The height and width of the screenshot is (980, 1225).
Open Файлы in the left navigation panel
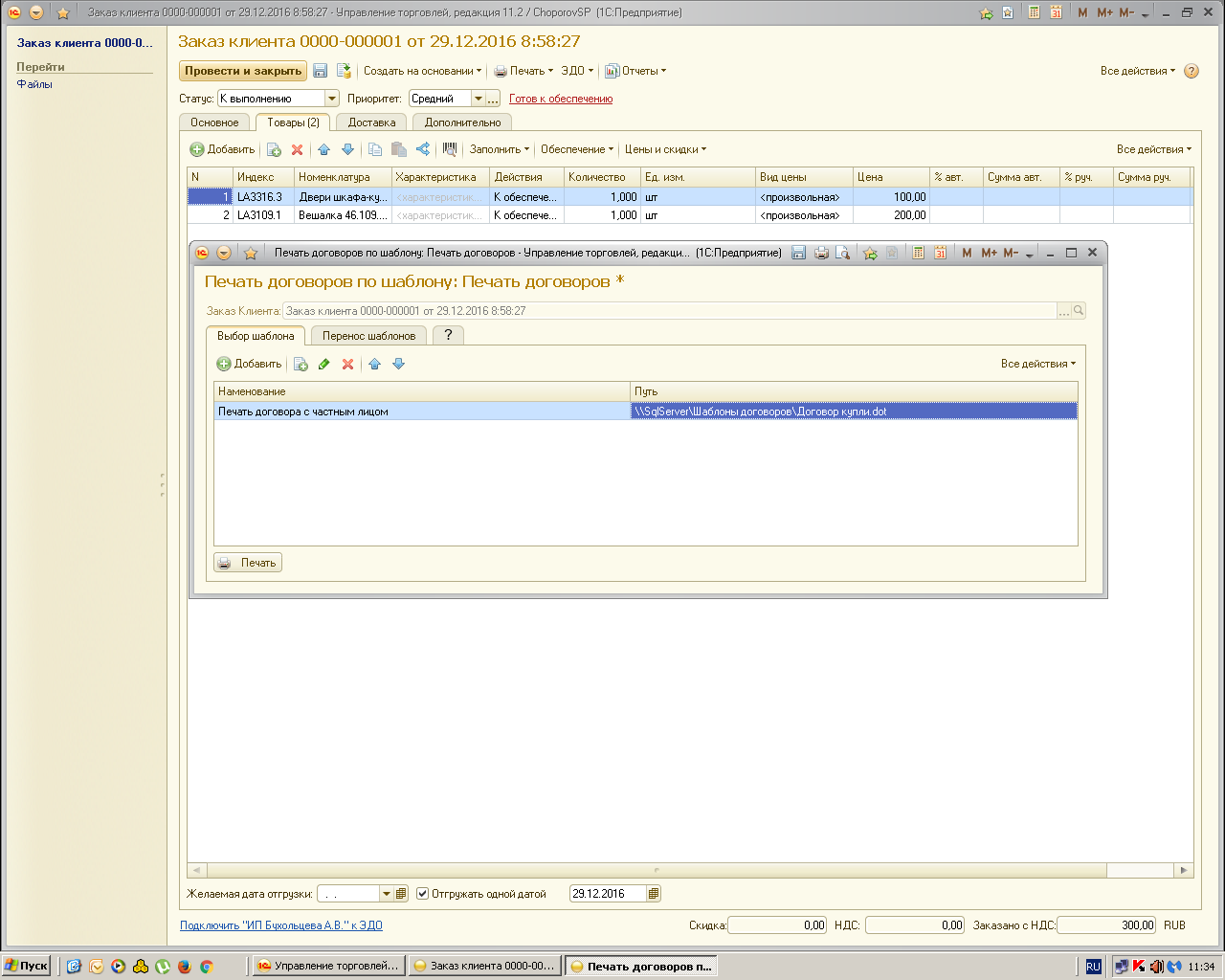click(34, 84)
